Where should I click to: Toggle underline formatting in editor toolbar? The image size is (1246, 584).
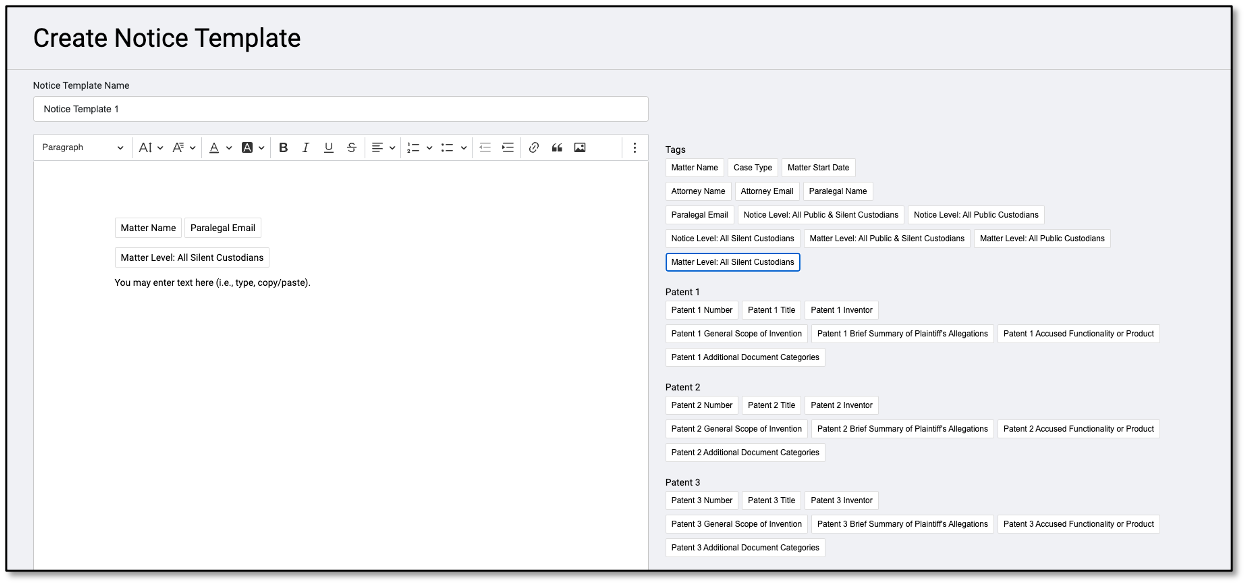pos(328,147)
